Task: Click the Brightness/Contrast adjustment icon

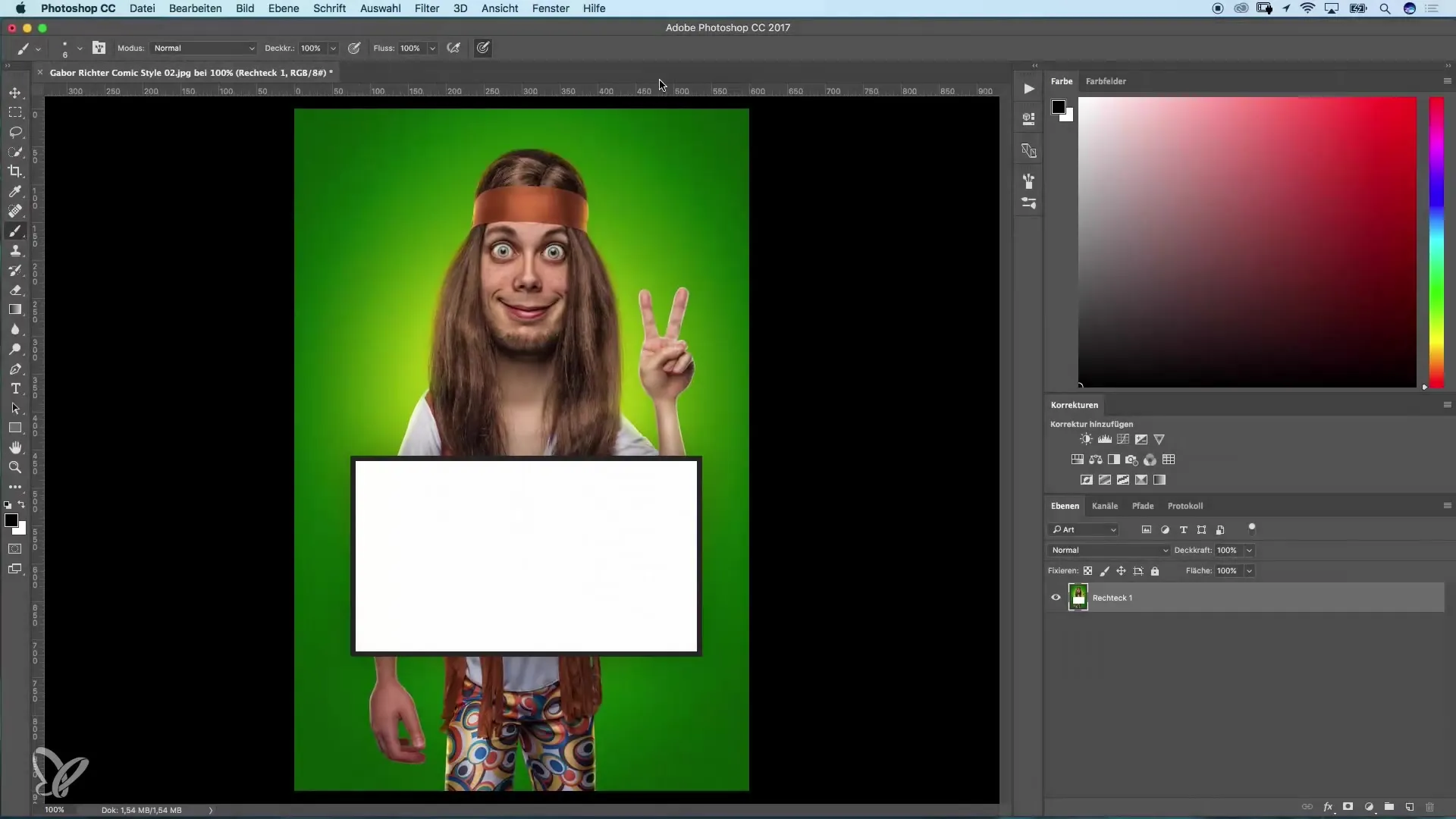Action: 1086,439
